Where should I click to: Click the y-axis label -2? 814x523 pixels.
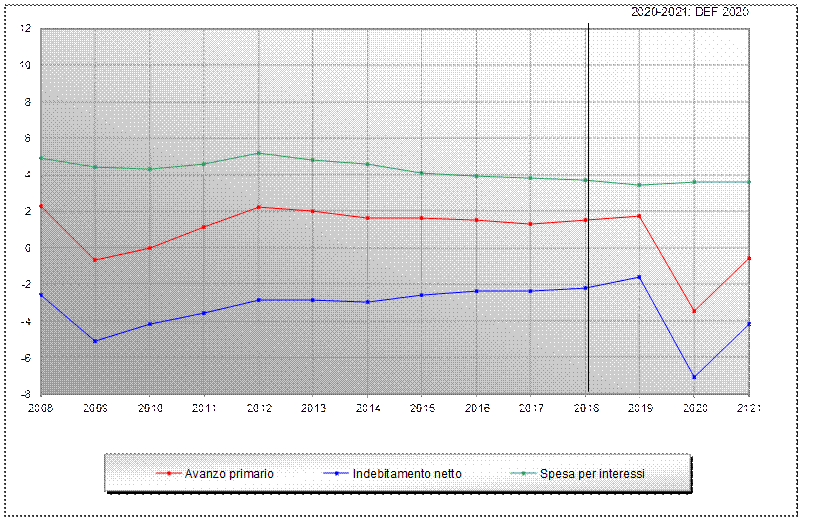coord(25,285)
